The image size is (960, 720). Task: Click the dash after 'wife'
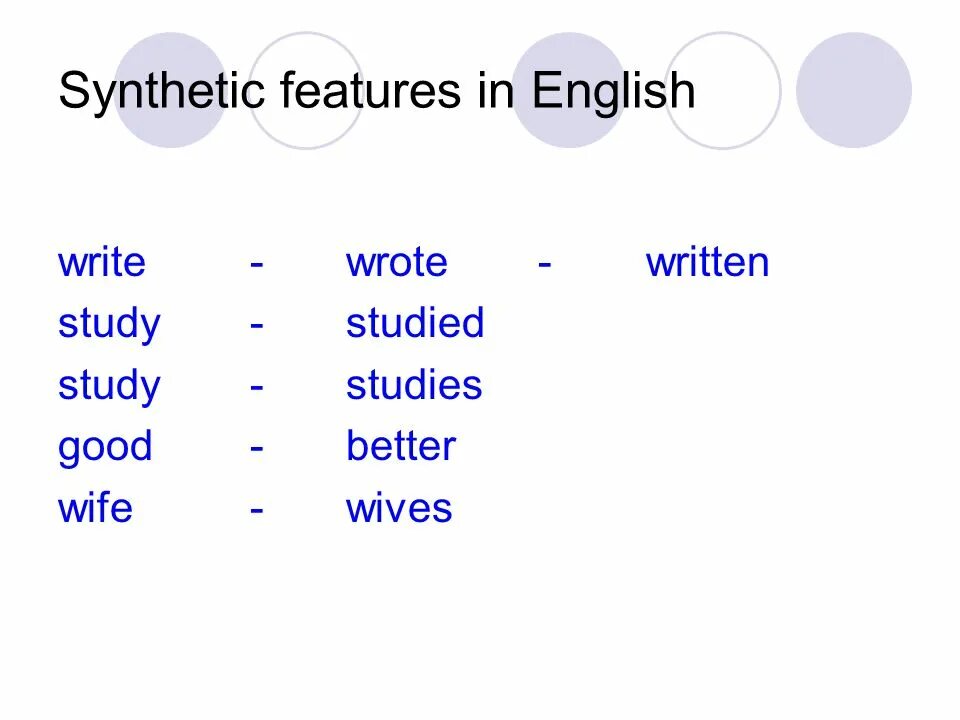point(257,510)
